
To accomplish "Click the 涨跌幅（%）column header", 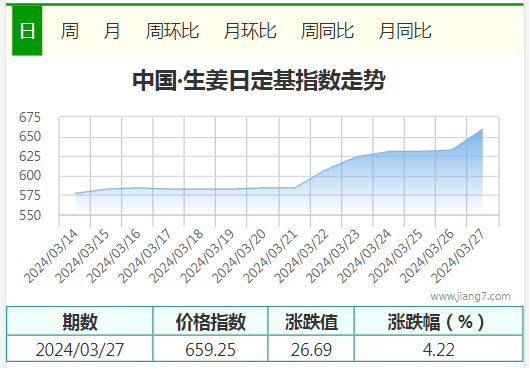I will pyautogui.click(x=438, y=321).
